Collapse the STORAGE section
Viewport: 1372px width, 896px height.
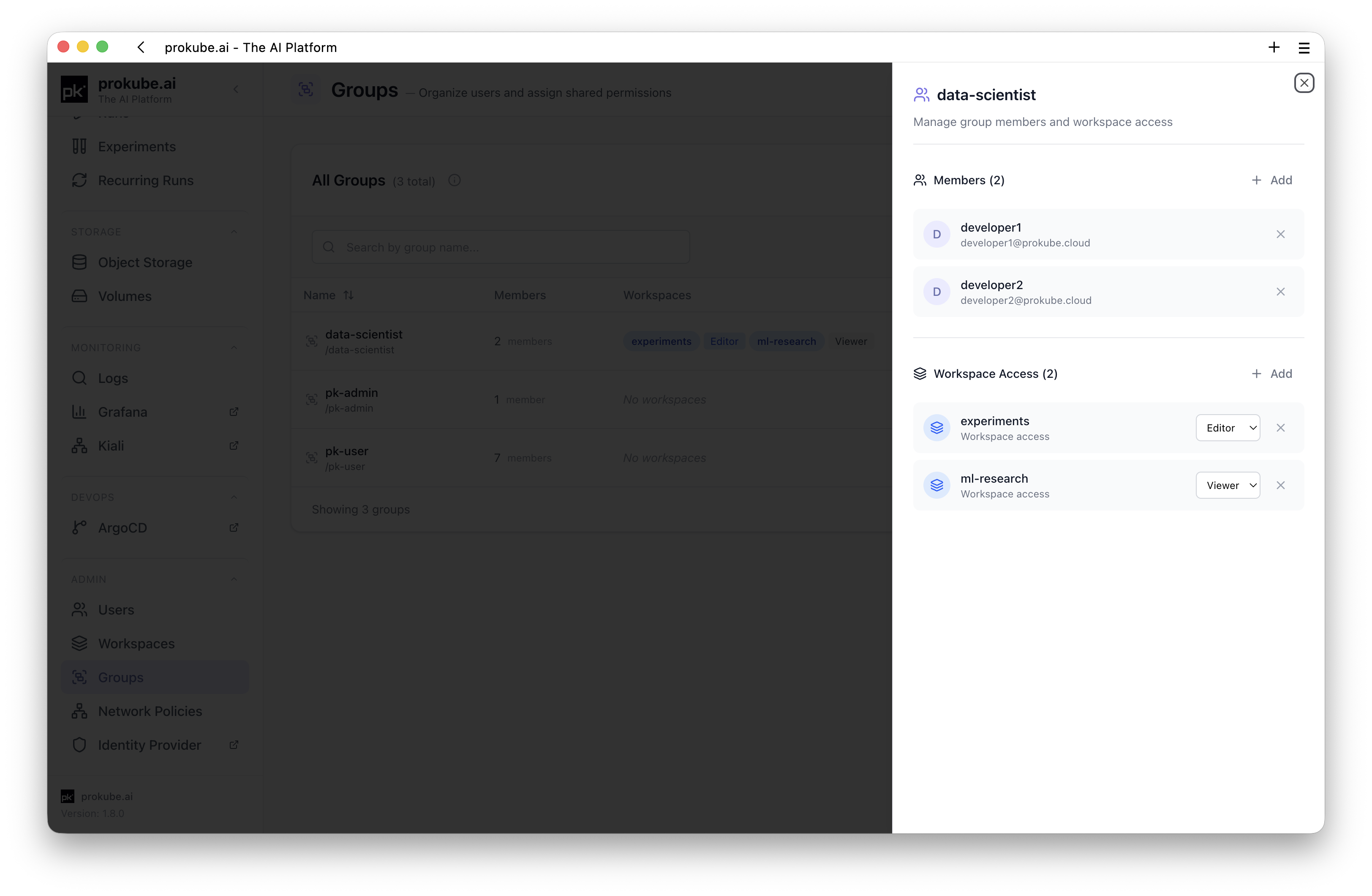click(234, 232)
